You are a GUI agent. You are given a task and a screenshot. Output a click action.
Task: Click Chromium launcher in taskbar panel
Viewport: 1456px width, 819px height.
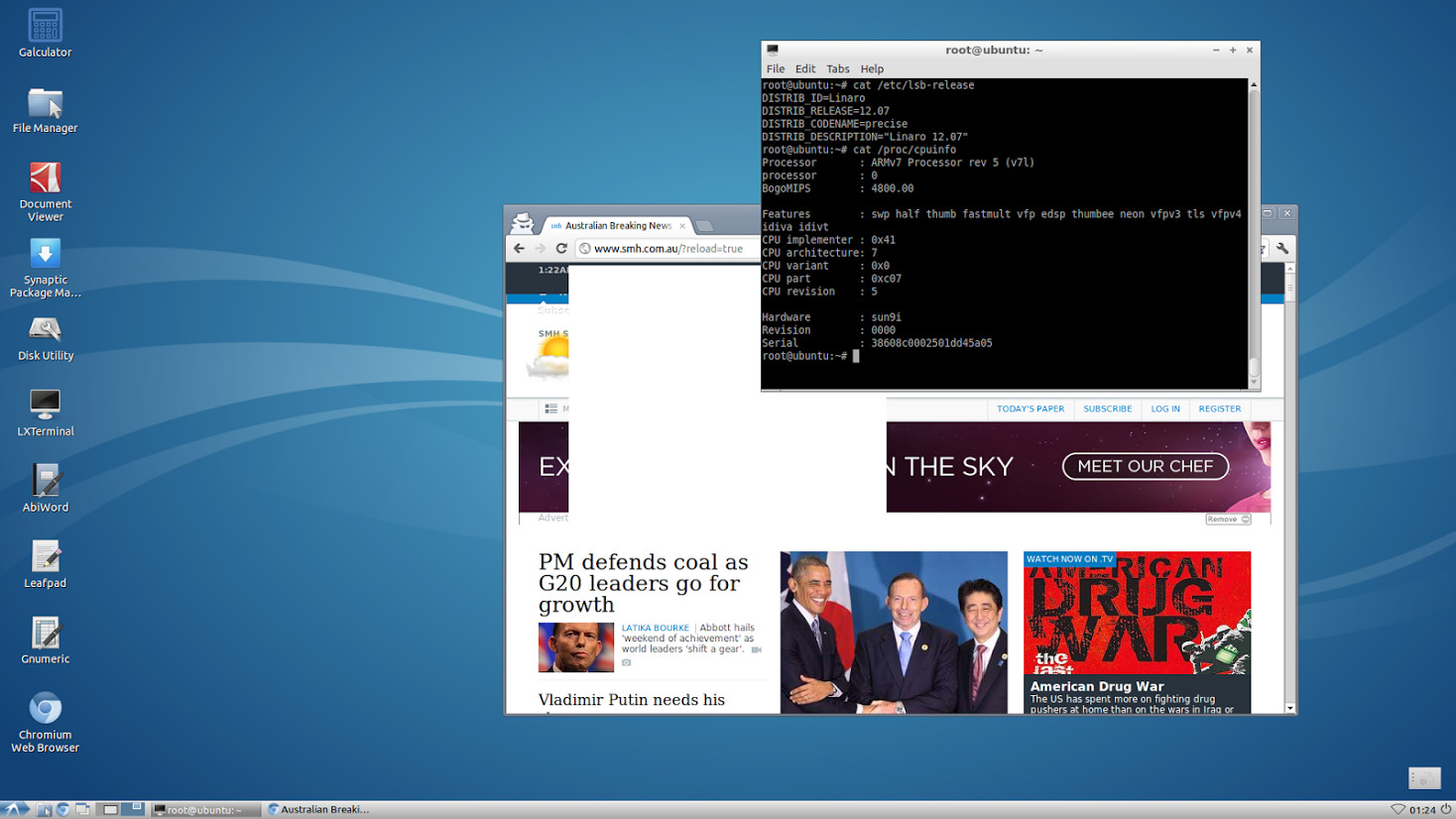62,810
